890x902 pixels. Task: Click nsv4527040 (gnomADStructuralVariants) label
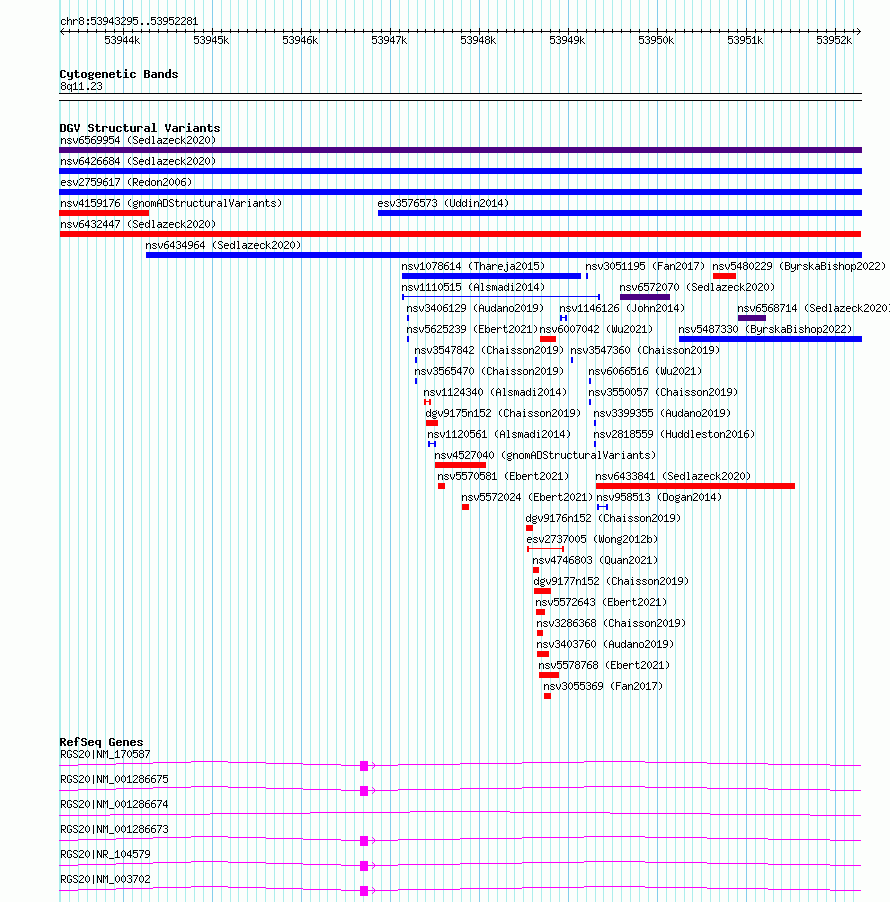click(545, 455)
